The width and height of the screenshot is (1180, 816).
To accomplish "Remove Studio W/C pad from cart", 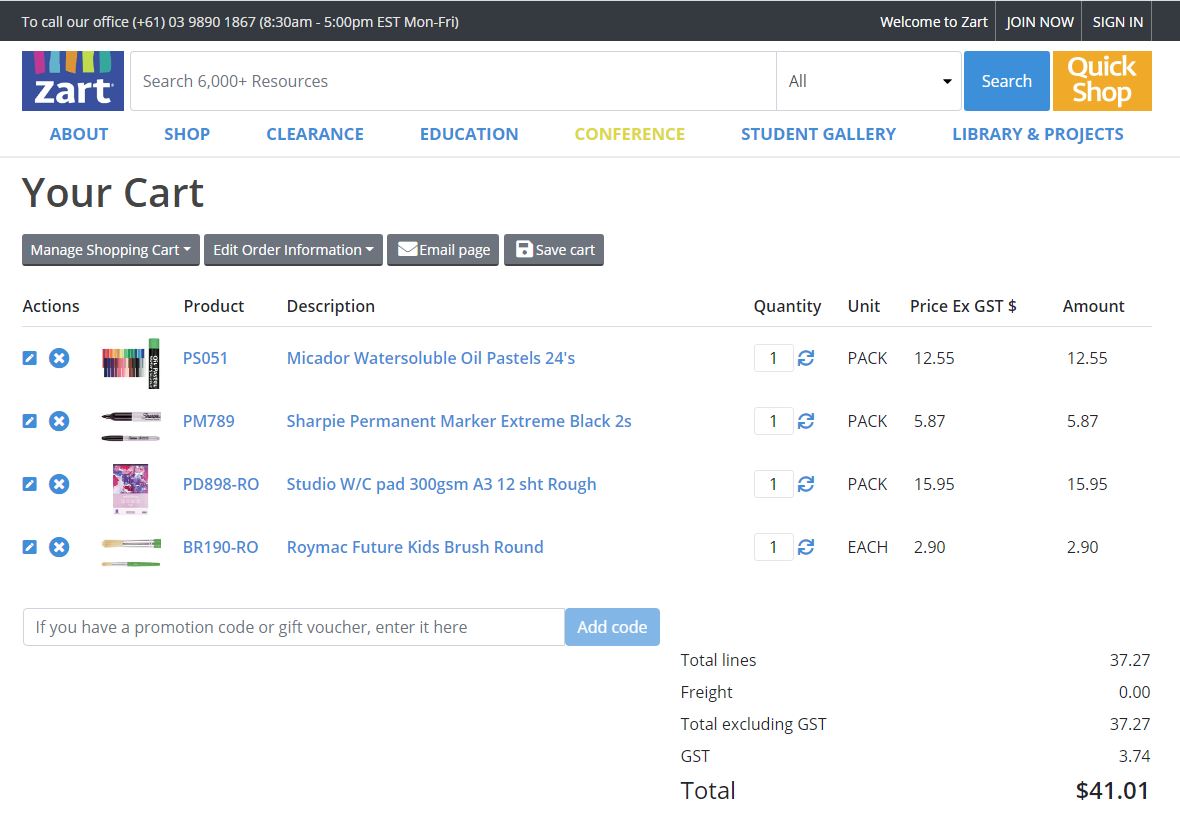I will point(59,484).
